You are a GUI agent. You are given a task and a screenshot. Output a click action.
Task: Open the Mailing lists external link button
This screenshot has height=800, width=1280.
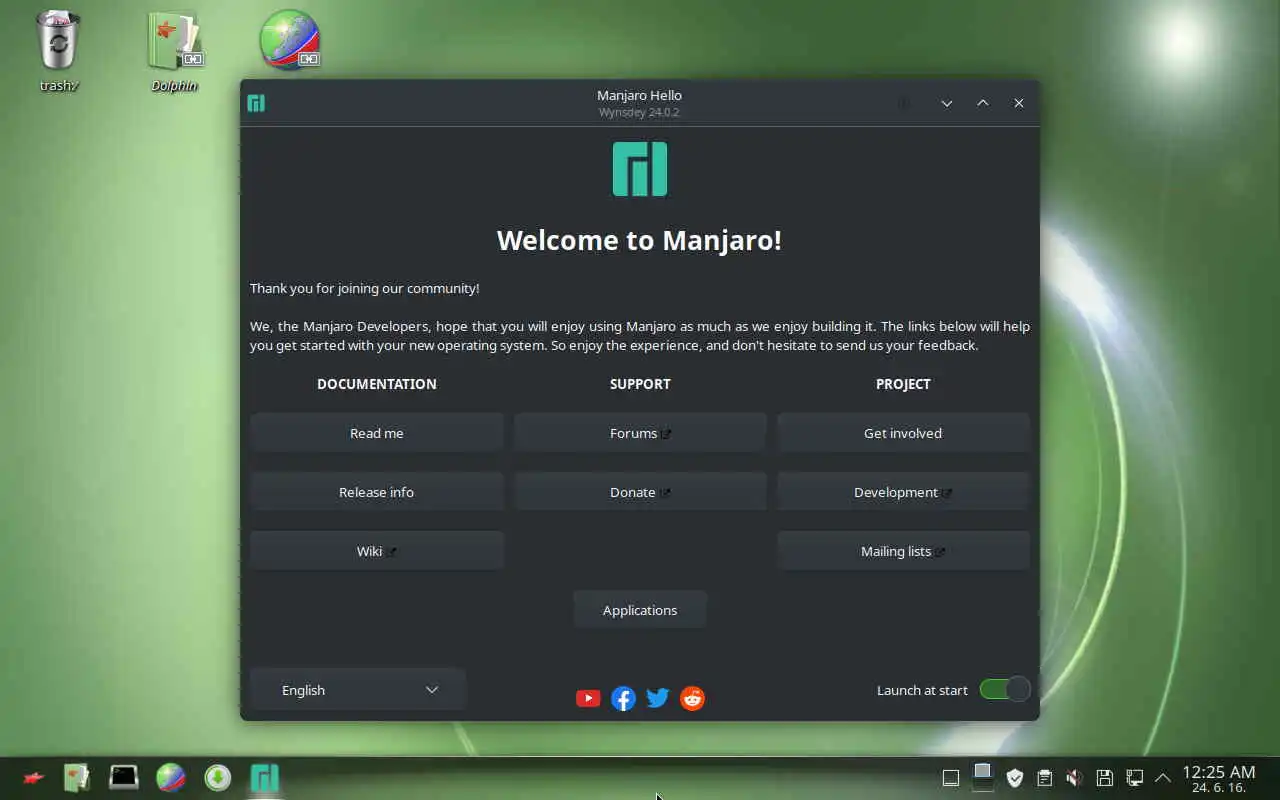pyautogui.click(x=903, y=551)
